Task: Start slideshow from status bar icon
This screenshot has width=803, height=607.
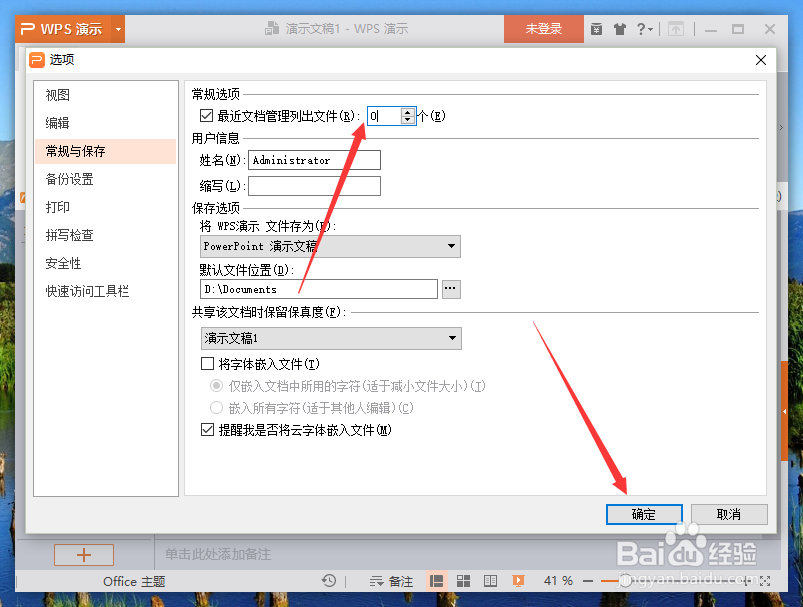Action: pyautogui.click(x=518, y=581)
